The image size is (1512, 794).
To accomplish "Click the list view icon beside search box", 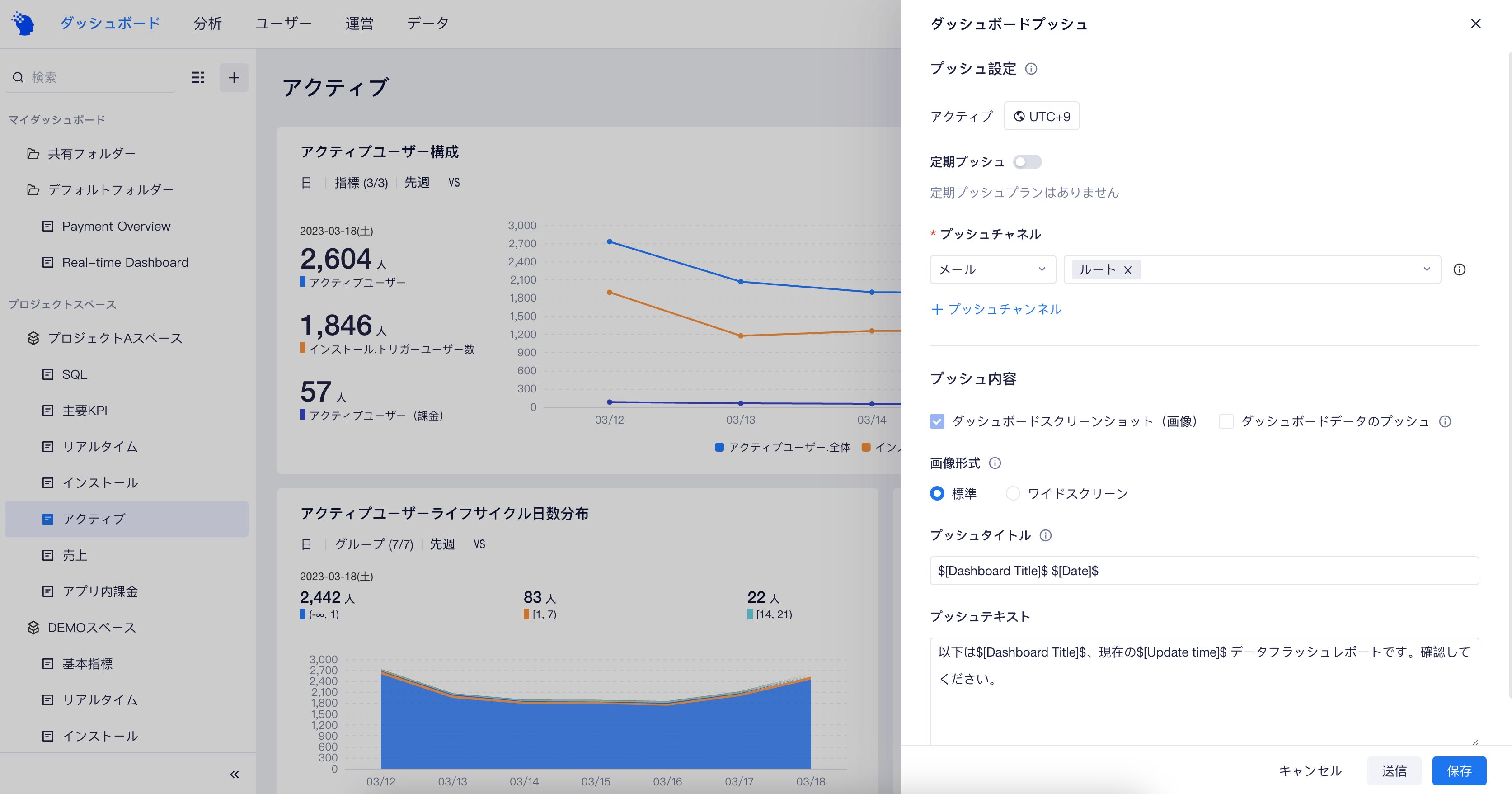I will pos(198,77).
